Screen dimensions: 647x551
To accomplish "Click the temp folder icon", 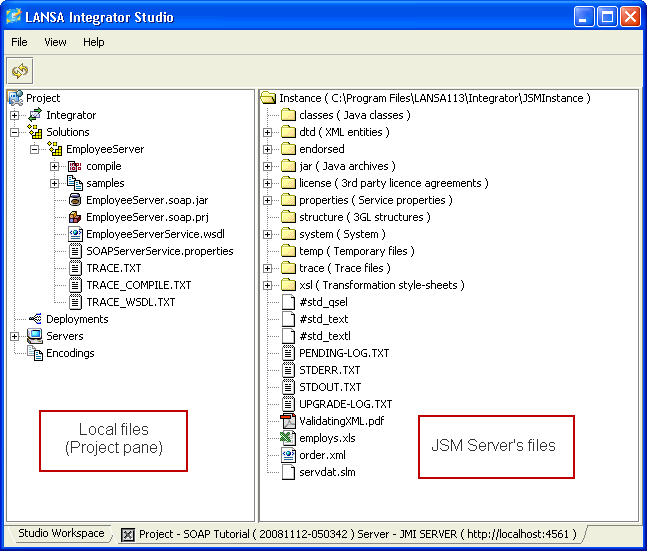I will (x=288, y=251).
